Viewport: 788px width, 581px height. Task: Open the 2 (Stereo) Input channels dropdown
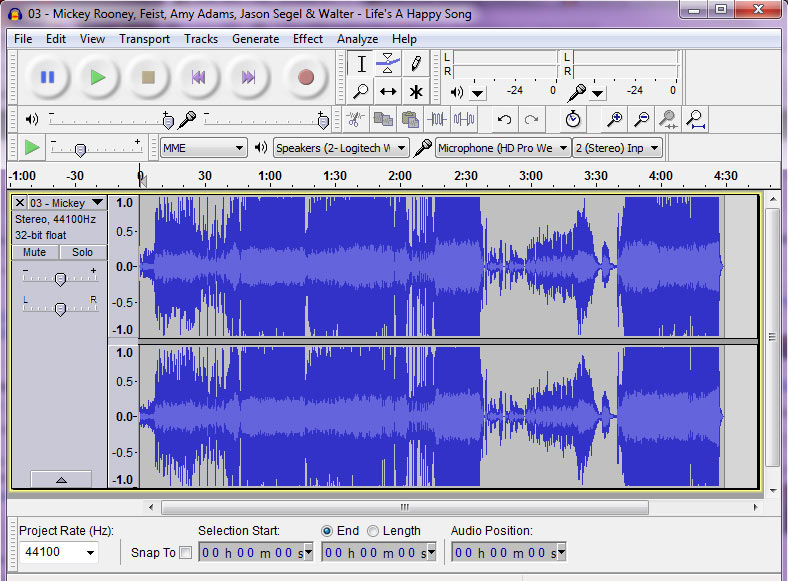pyautogui.click(x=618, y=148)
